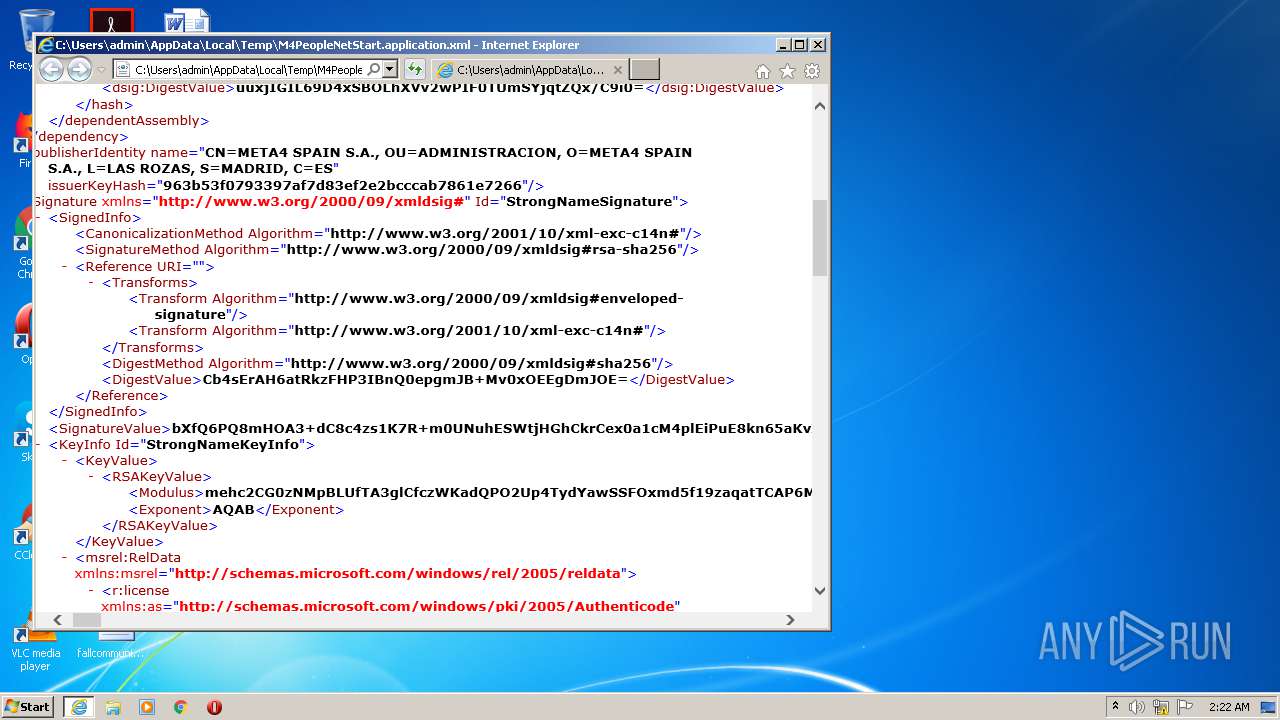Screen dimensions: 1280x720
Task: Click vertical scrollbar up arrow
Action: [820, 106]
